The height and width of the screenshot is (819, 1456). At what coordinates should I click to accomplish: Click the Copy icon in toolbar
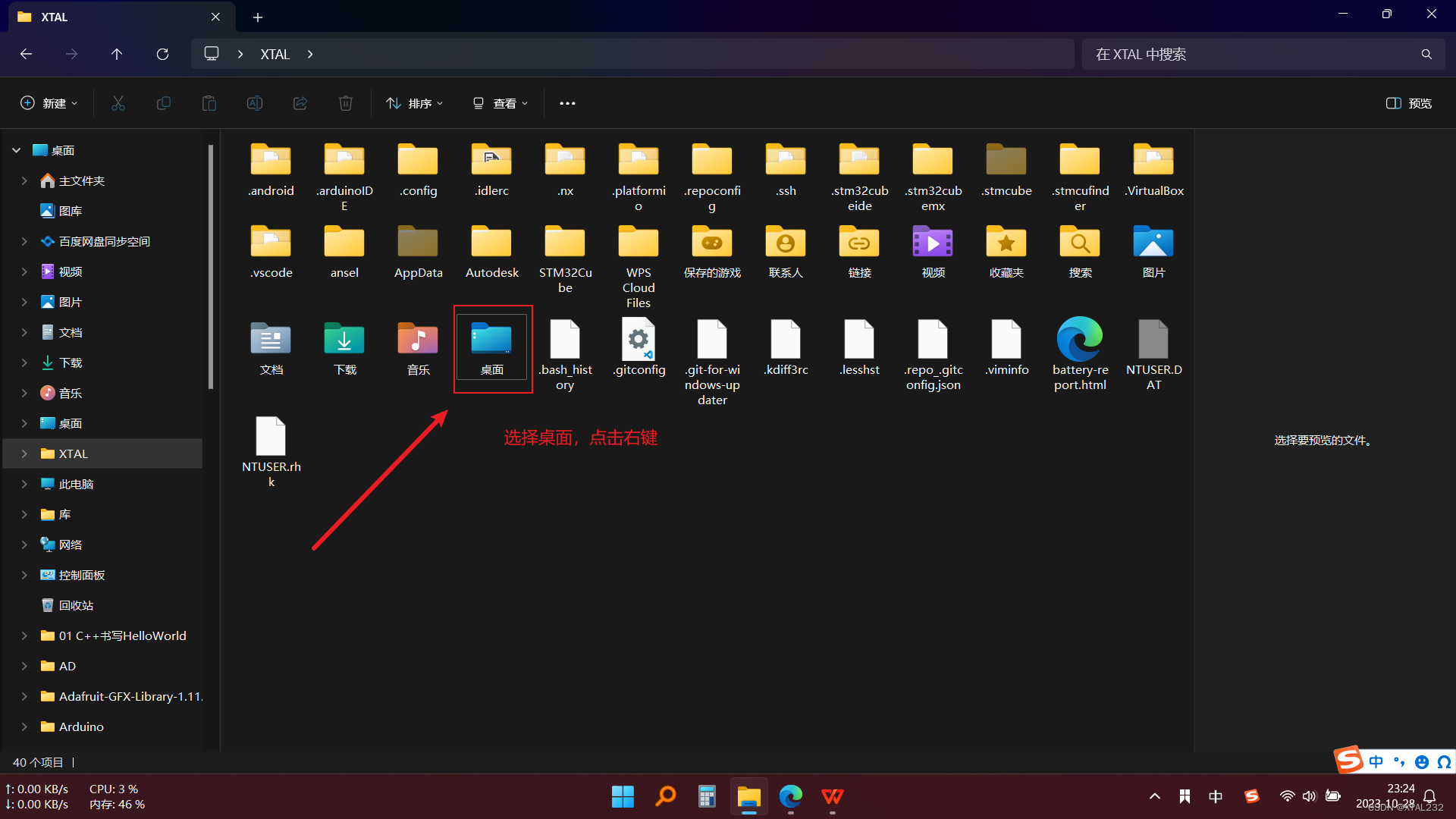pos(164,103)
